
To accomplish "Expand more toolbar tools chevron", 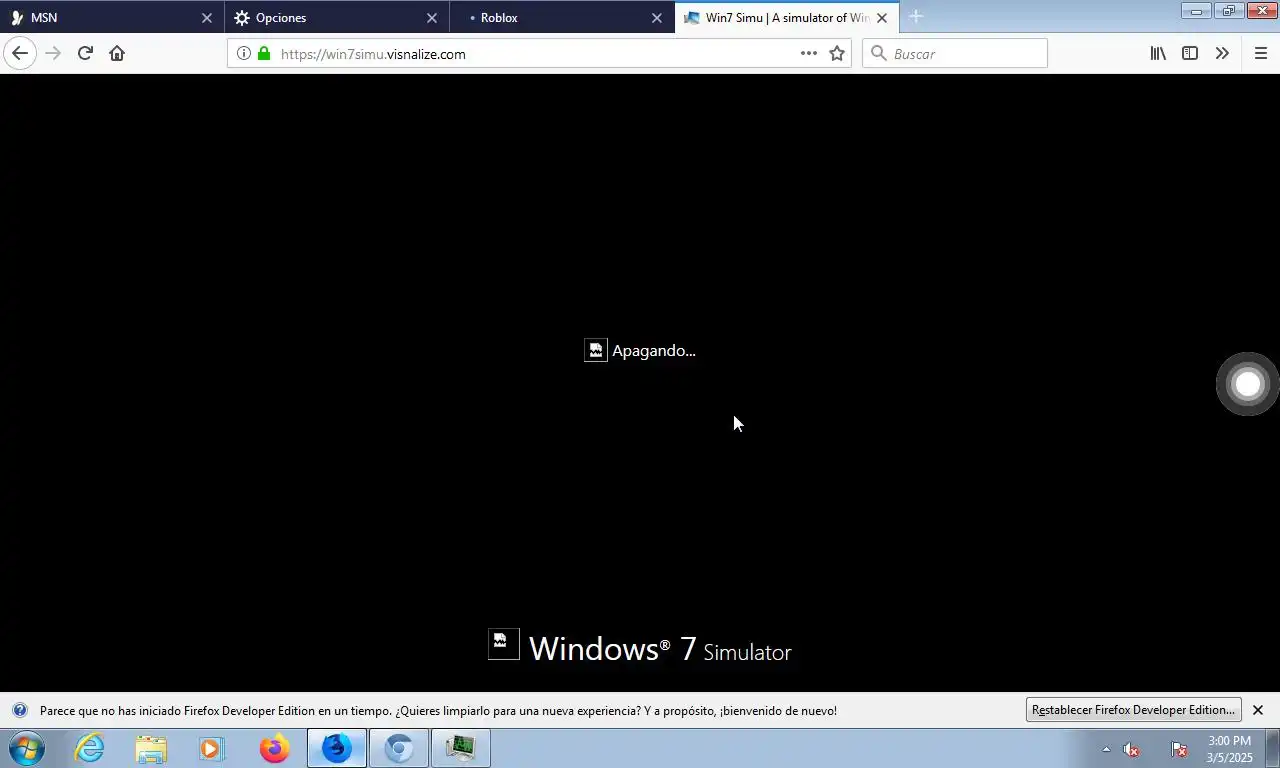I will [1222, 53].
